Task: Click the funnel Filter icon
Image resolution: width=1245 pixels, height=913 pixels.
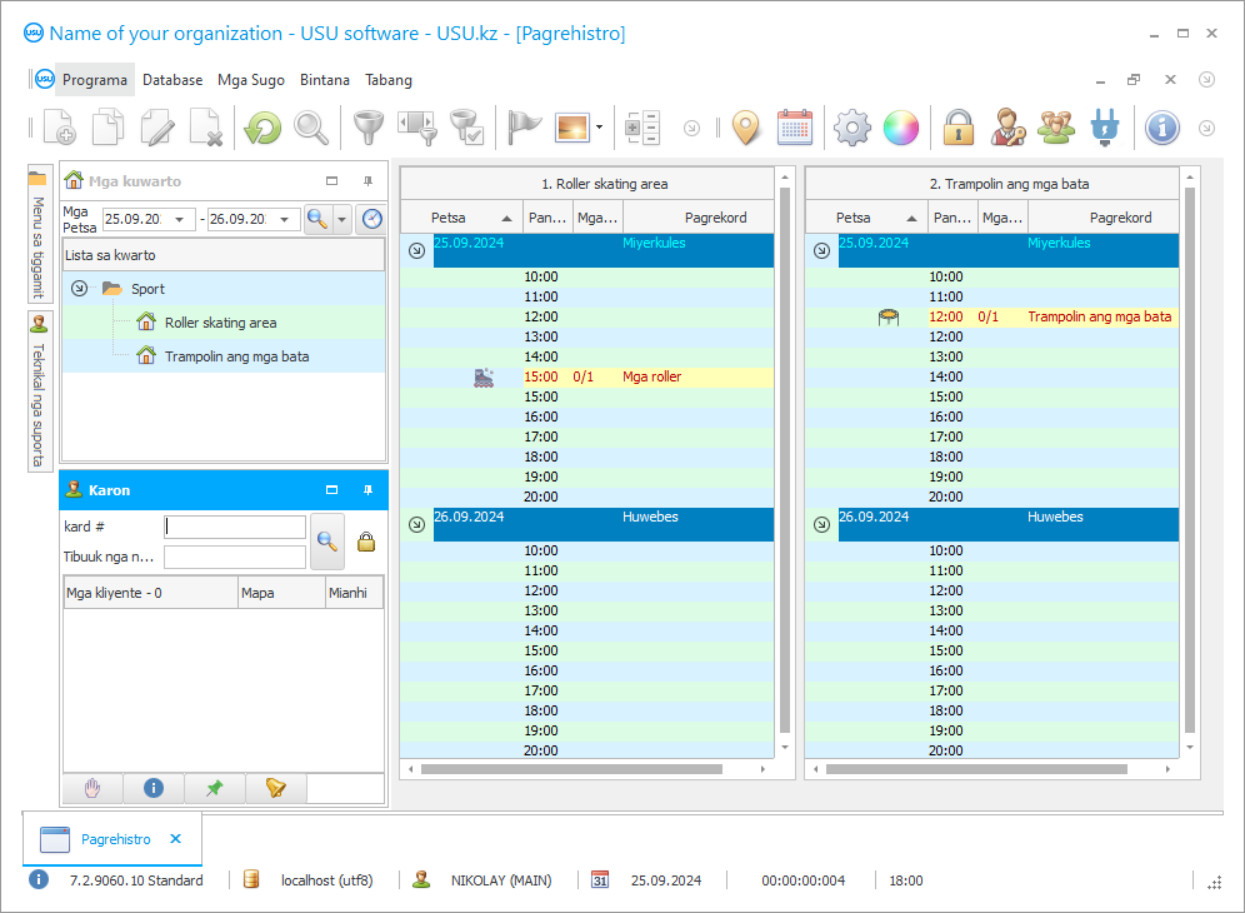Action: click(368, 128)
